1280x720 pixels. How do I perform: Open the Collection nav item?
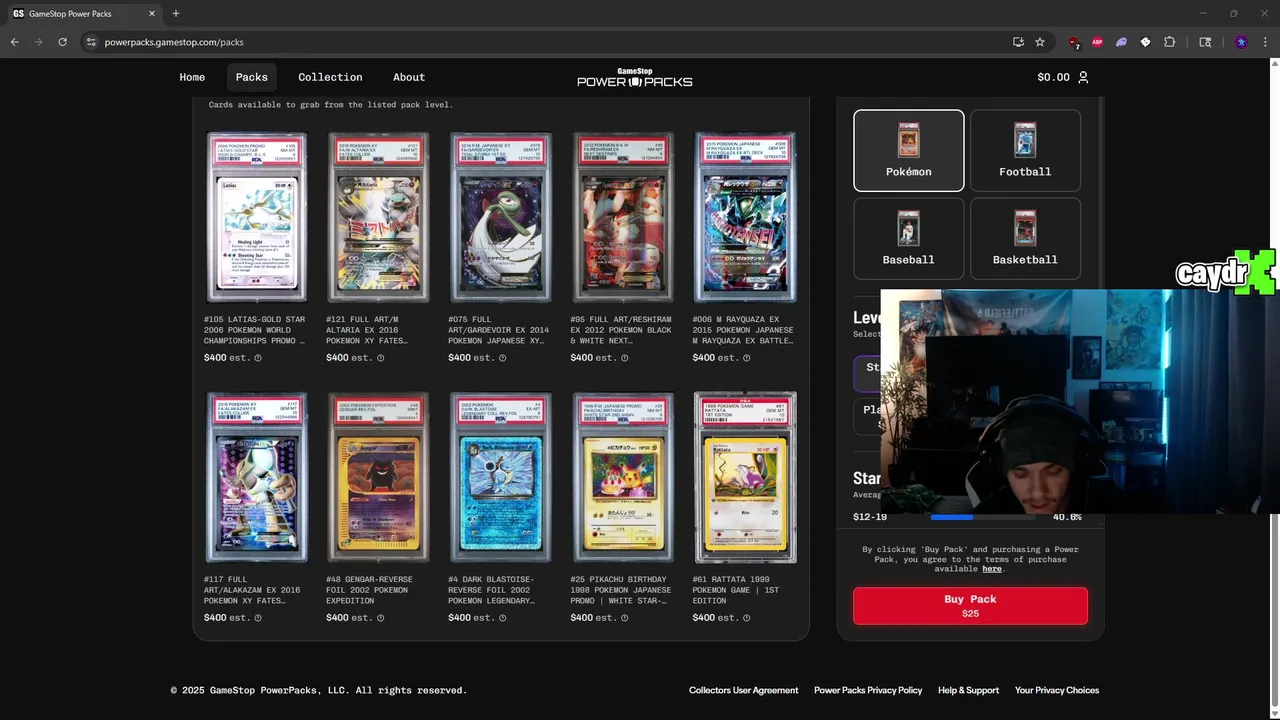click(x=330, y=77)
